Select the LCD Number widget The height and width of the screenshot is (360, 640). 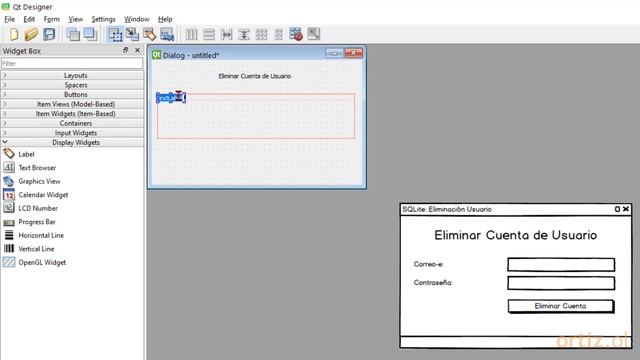pos(38,208)
